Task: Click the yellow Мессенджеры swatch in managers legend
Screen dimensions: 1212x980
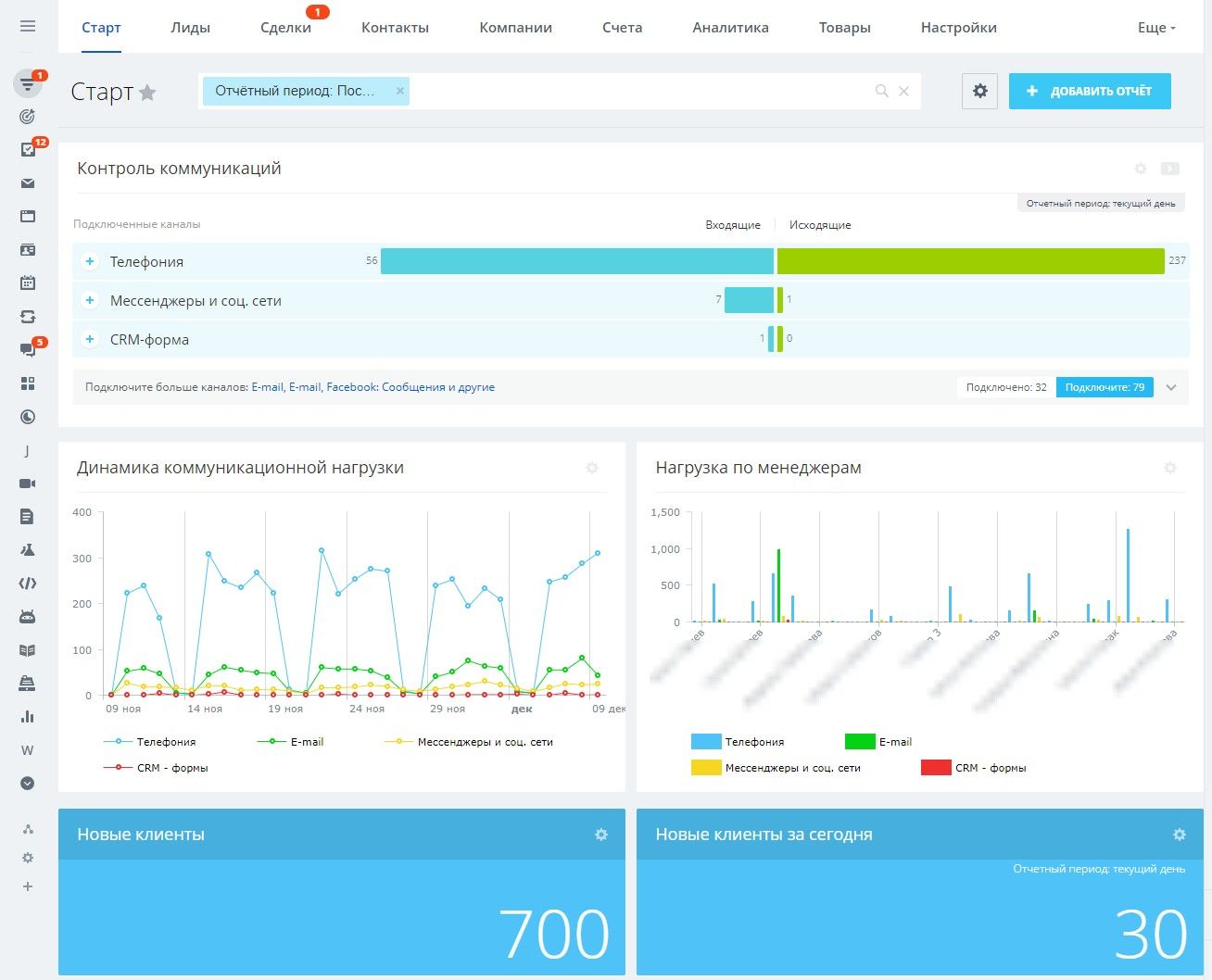Action: pos(706,768)
